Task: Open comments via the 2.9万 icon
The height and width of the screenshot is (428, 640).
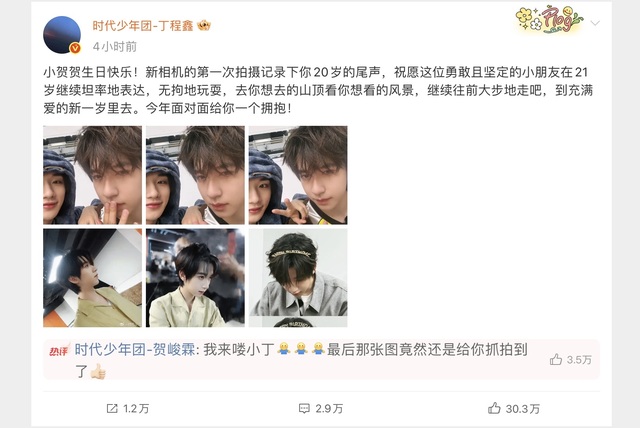Action: click(x=304, y=408)
